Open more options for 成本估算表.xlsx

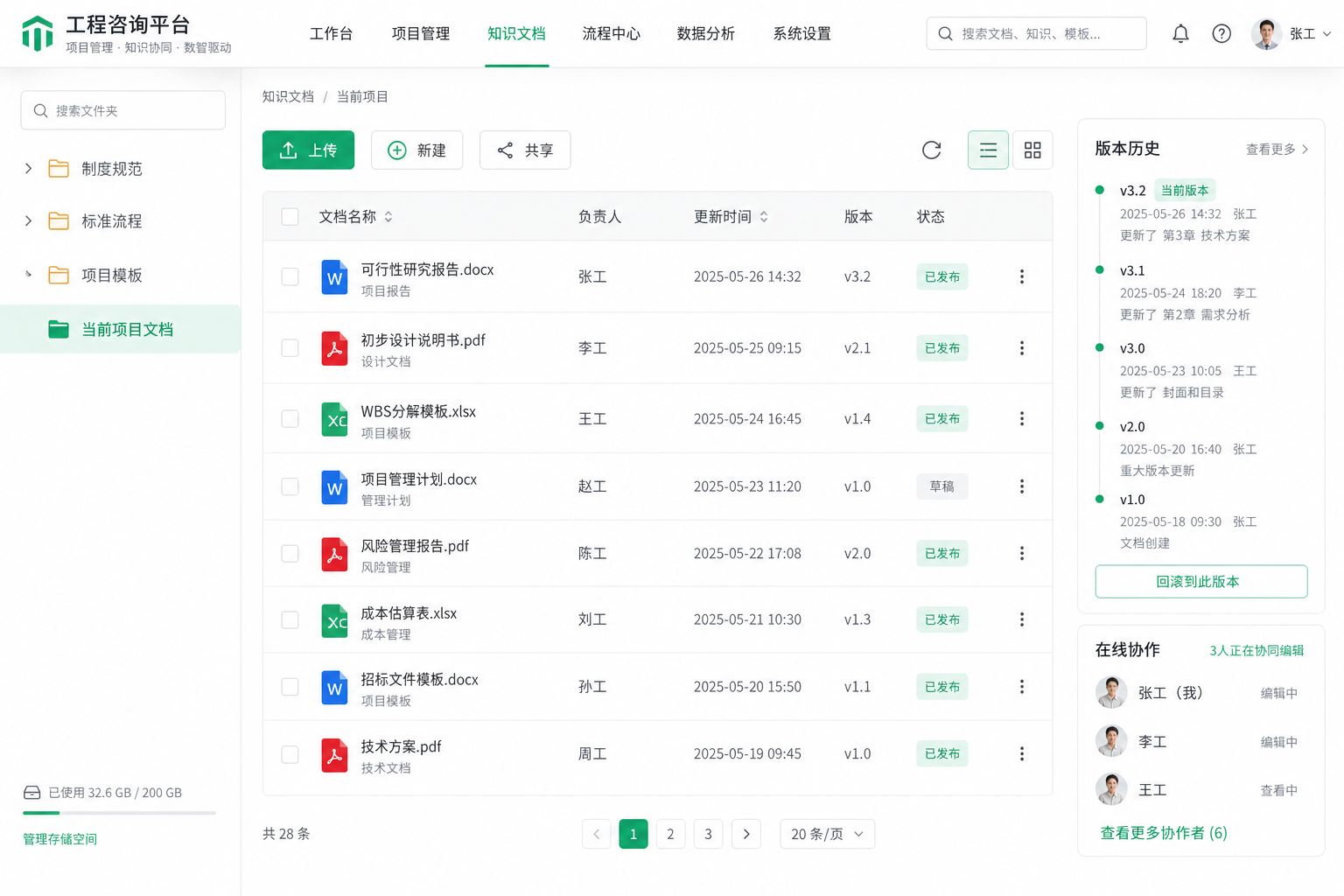tap(1021, 619)
